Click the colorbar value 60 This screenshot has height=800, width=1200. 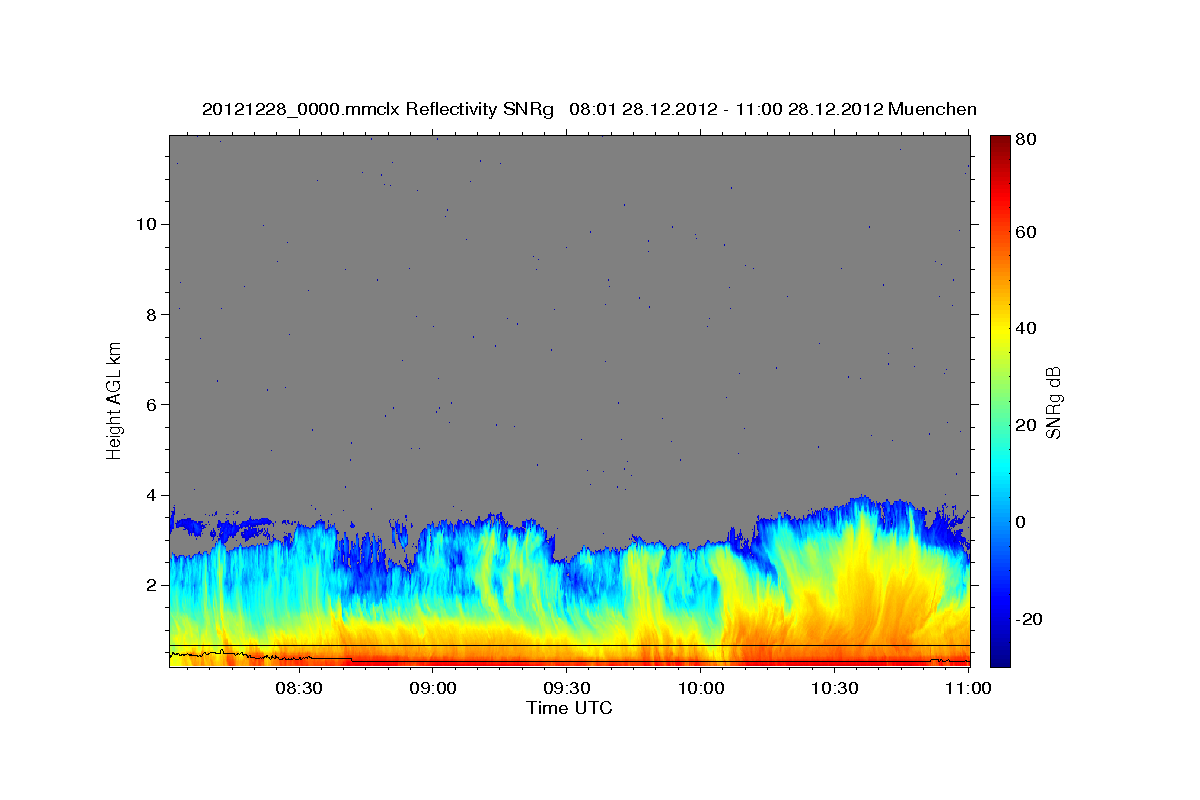coord(1025,232)
